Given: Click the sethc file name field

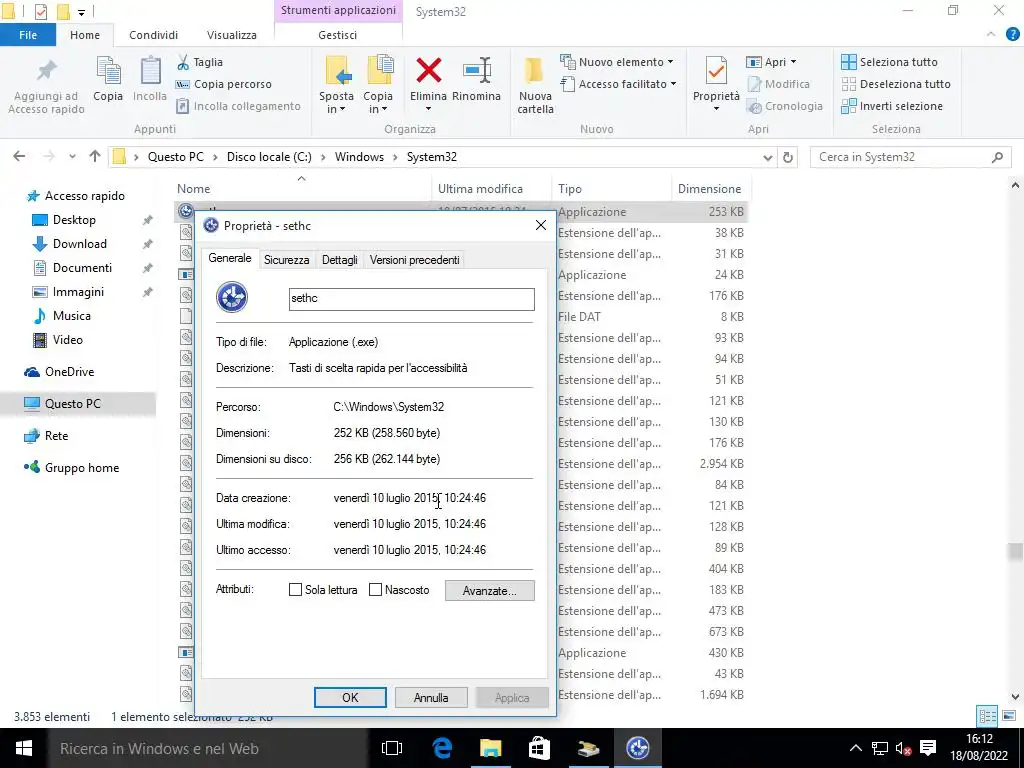Looking at the screenshot, I should pos(411,298).
